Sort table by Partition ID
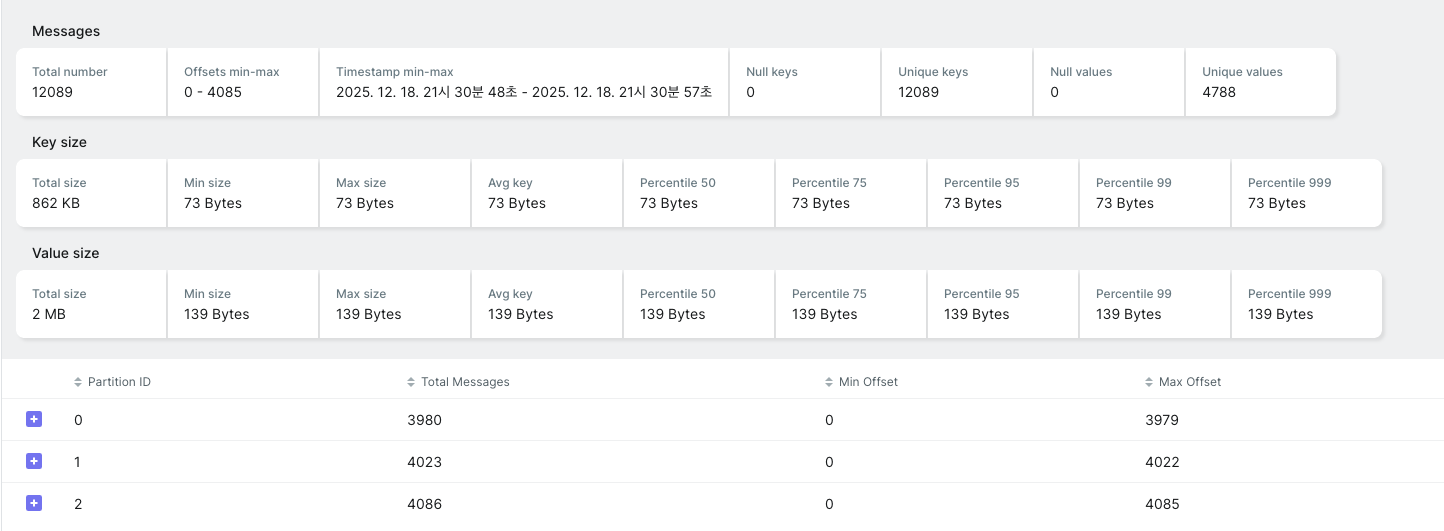1444x531 pixels. pos(112,382)
